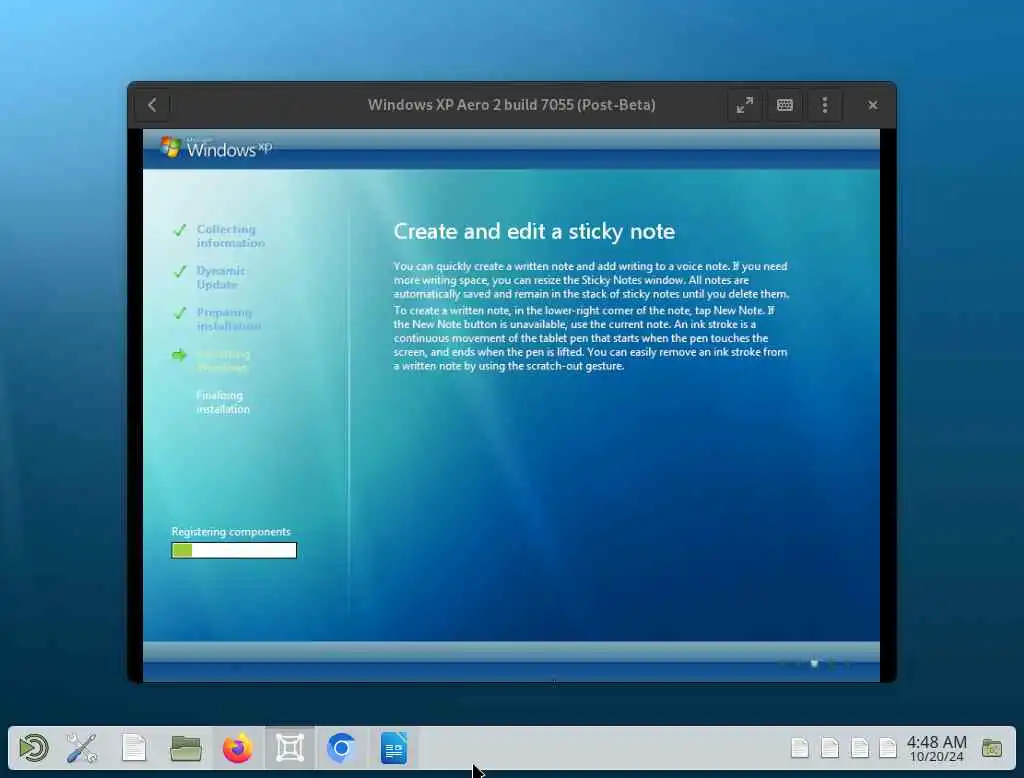Click the 'Registering components' label
Screen dimensions: 1024x778
point(231,532)
